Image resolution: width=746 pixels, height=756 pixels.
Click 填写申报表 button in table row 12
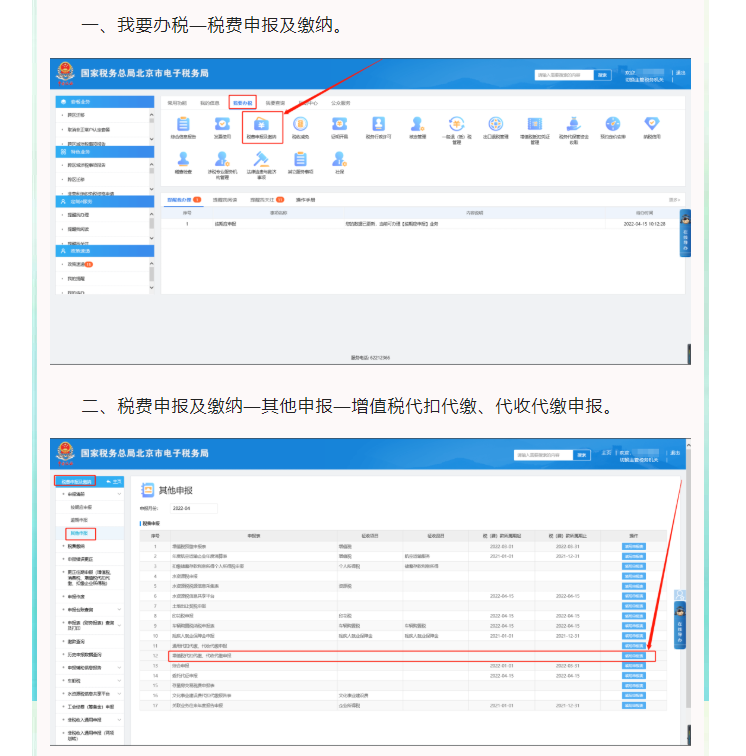coord(634,656)
